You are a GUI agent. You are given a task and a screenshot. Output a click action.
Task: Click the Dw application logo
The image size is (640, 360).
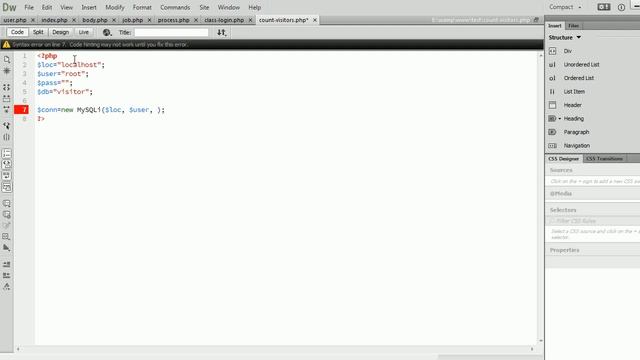(x=9, y=7)
